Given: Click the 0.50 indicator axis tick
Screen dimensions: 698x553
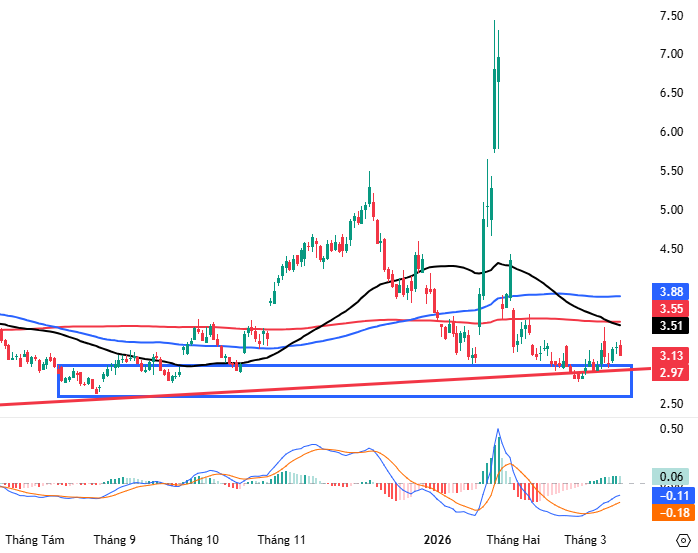Looking at the screenshot, I should tap(671, 429).
